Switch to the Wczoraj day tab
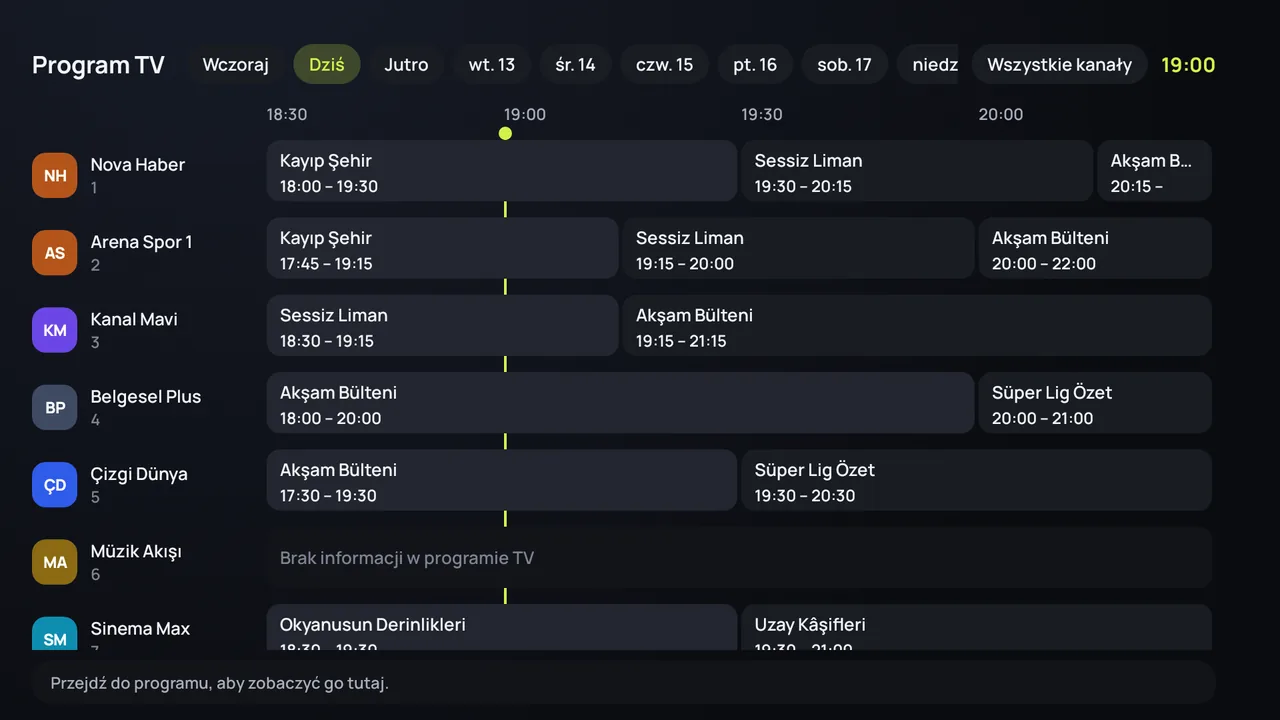 coord(236,65)
